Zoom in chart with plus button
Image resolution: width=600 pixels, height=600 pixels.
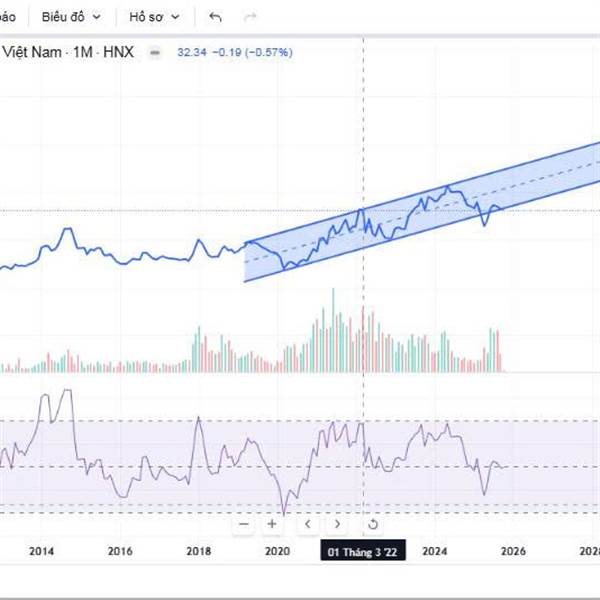pyautogui.click(x=272, y=524)
